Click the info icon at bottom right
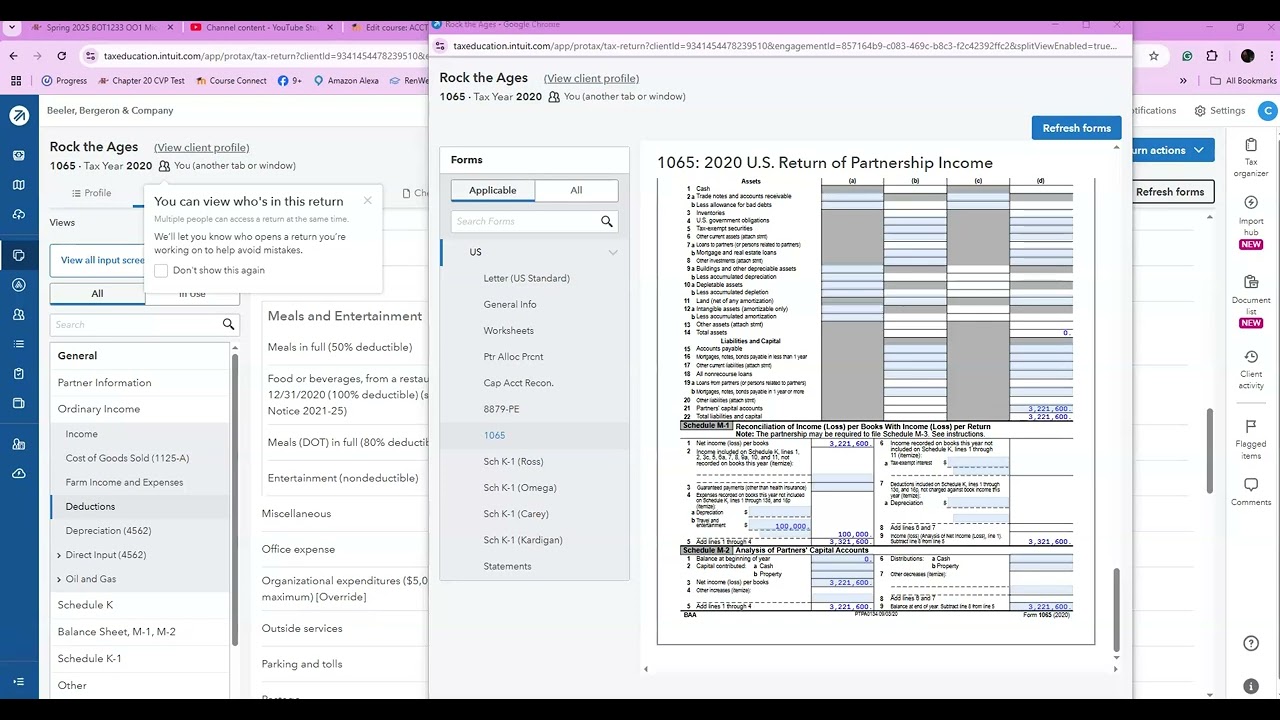Viewport: 1280px width, 720px height. (1251, 686)
